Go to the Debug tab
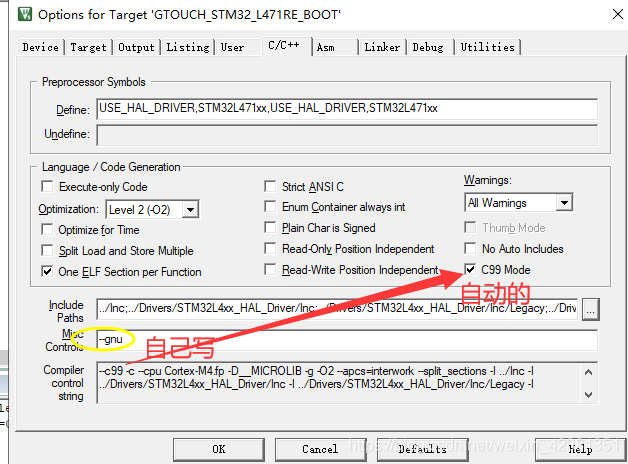 (x=428, y=47)
